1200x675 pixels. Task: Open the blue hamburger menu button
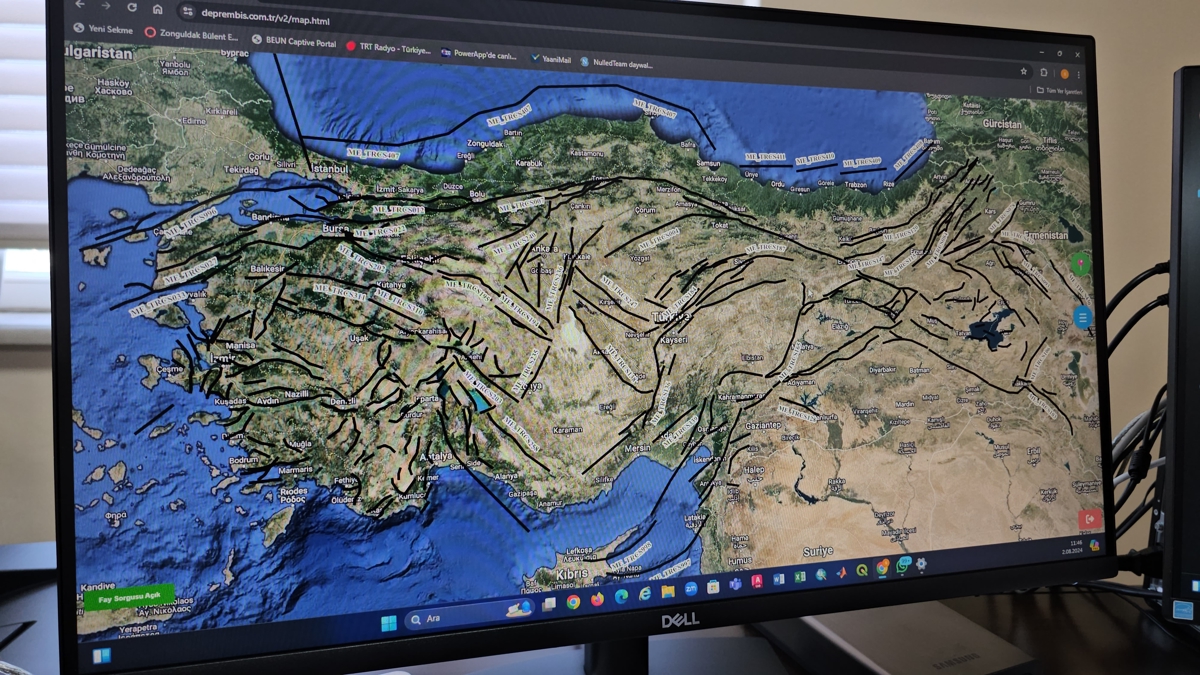click(1082, 317)
